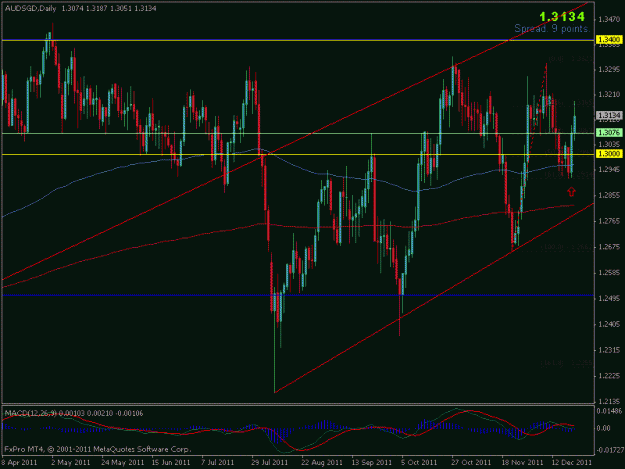This screenshot has height=469, width=625.
Task: Click the 13 Sep 2011 date label
Action: click(371, 463)
